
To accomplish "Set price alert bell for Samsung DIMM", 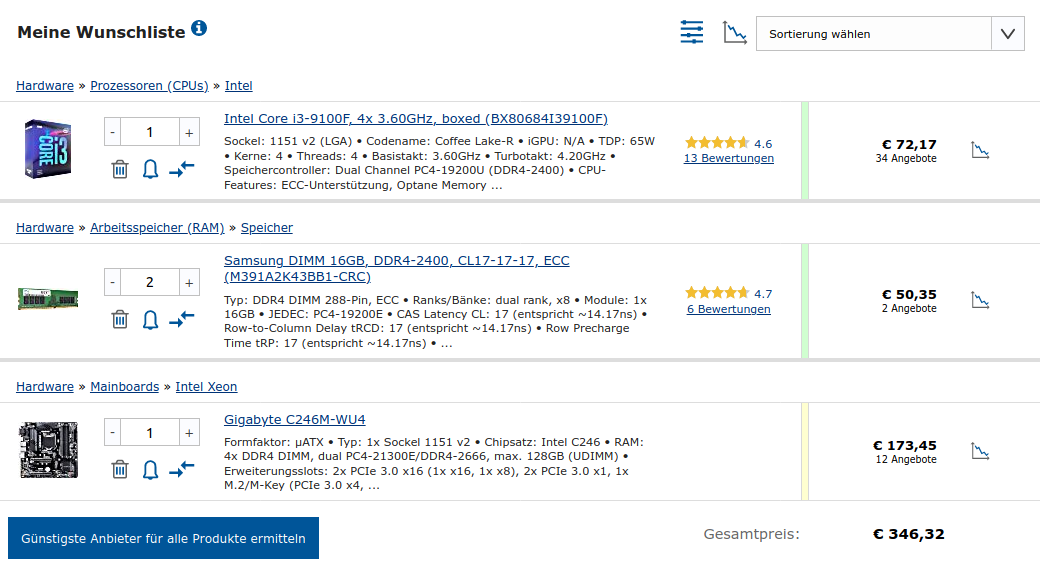I will pyautogui.click(x=151, y=320).
